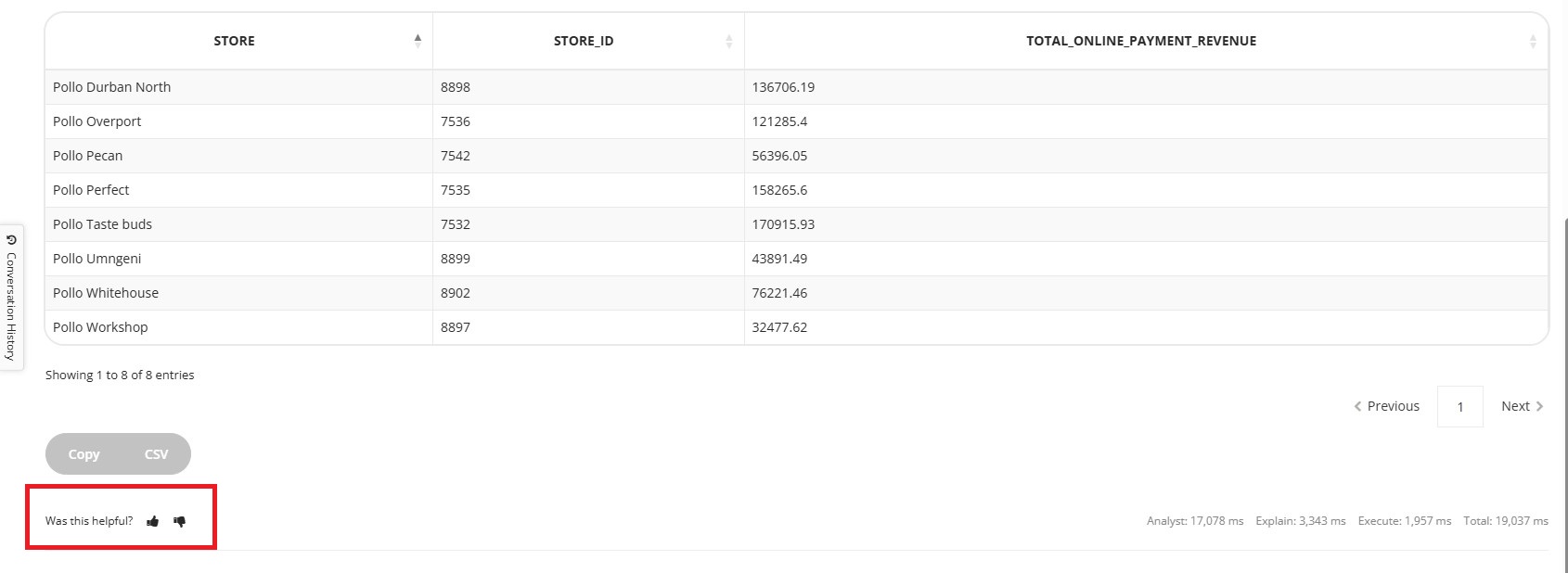The image size is (1568, 573).
Task: Click the STORE column header
Action: point(234,41)
